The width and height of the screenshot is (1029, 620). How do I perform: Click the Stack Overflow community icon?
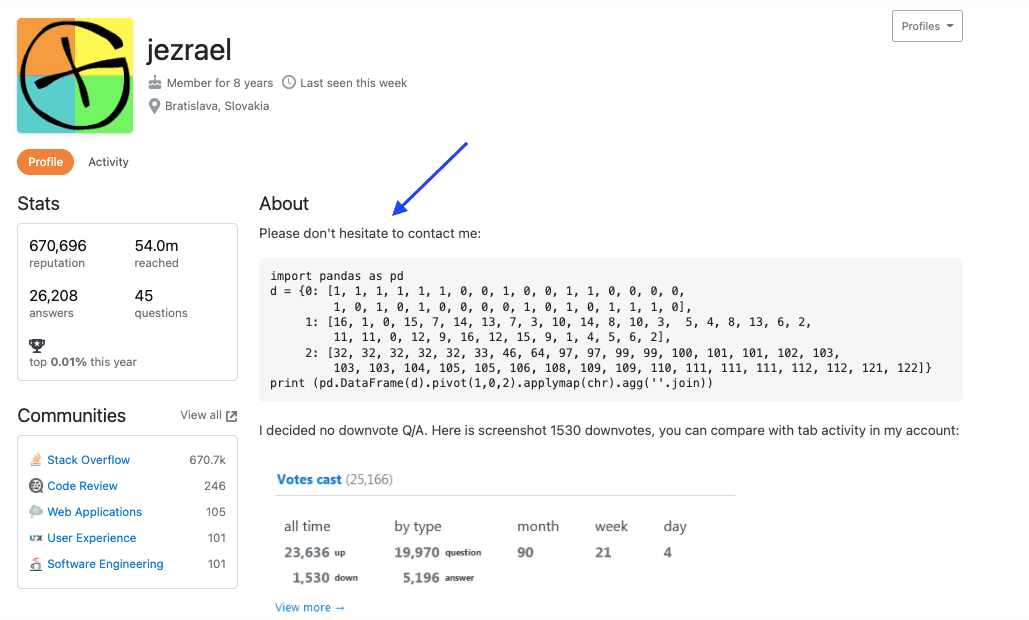coord(37,460)
